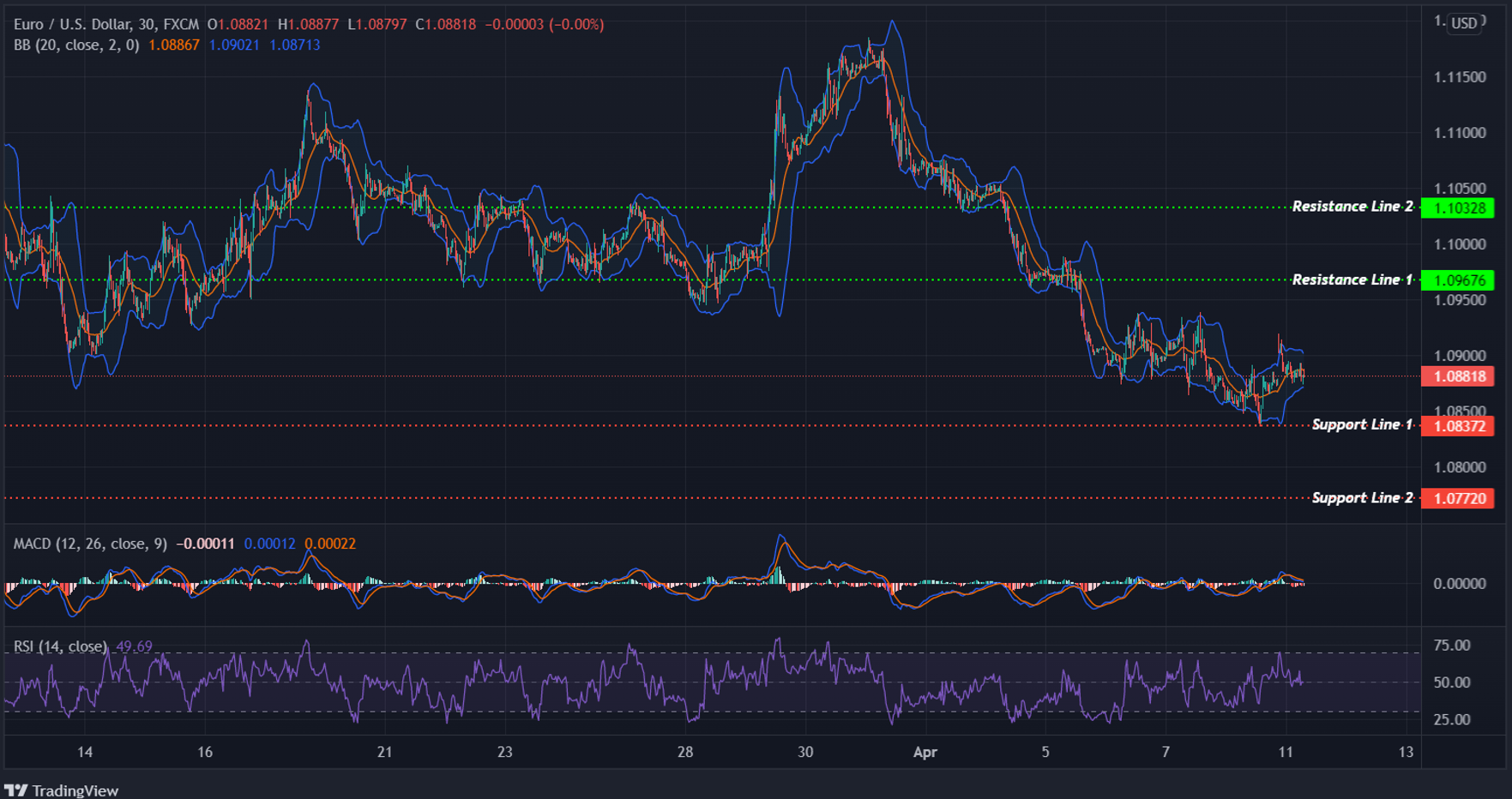The image size is (1512, 799).
Task: Select the MACD (12, 26, close, 9) legend
Action: pos(90,544)
